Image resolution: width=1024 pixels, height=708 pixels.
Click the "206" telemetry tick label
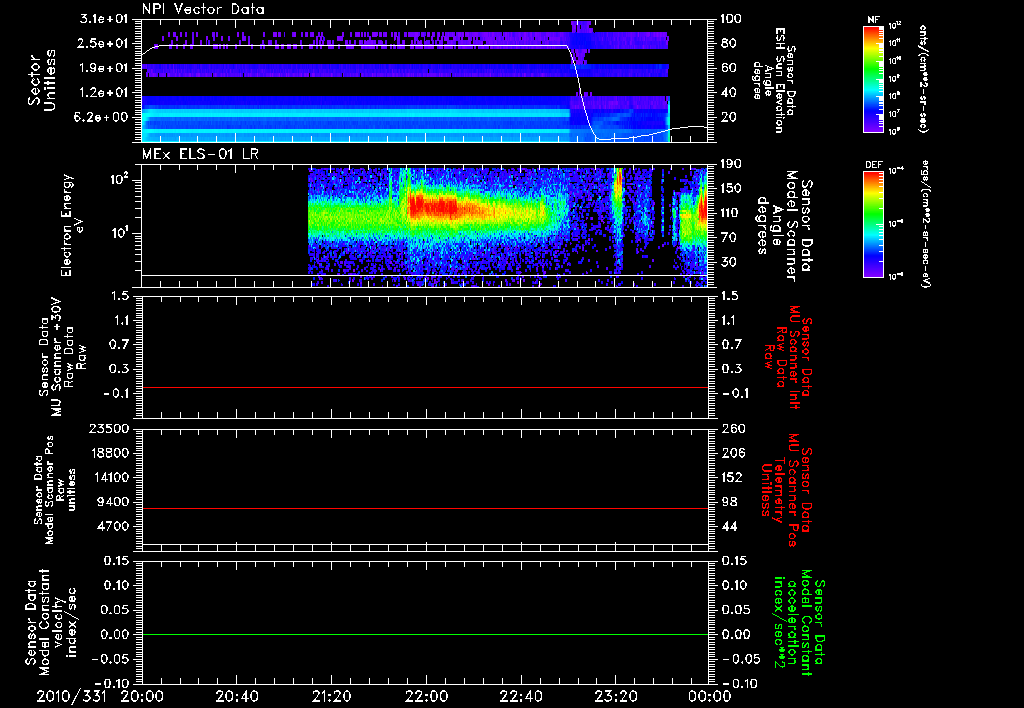click(731, 453)
